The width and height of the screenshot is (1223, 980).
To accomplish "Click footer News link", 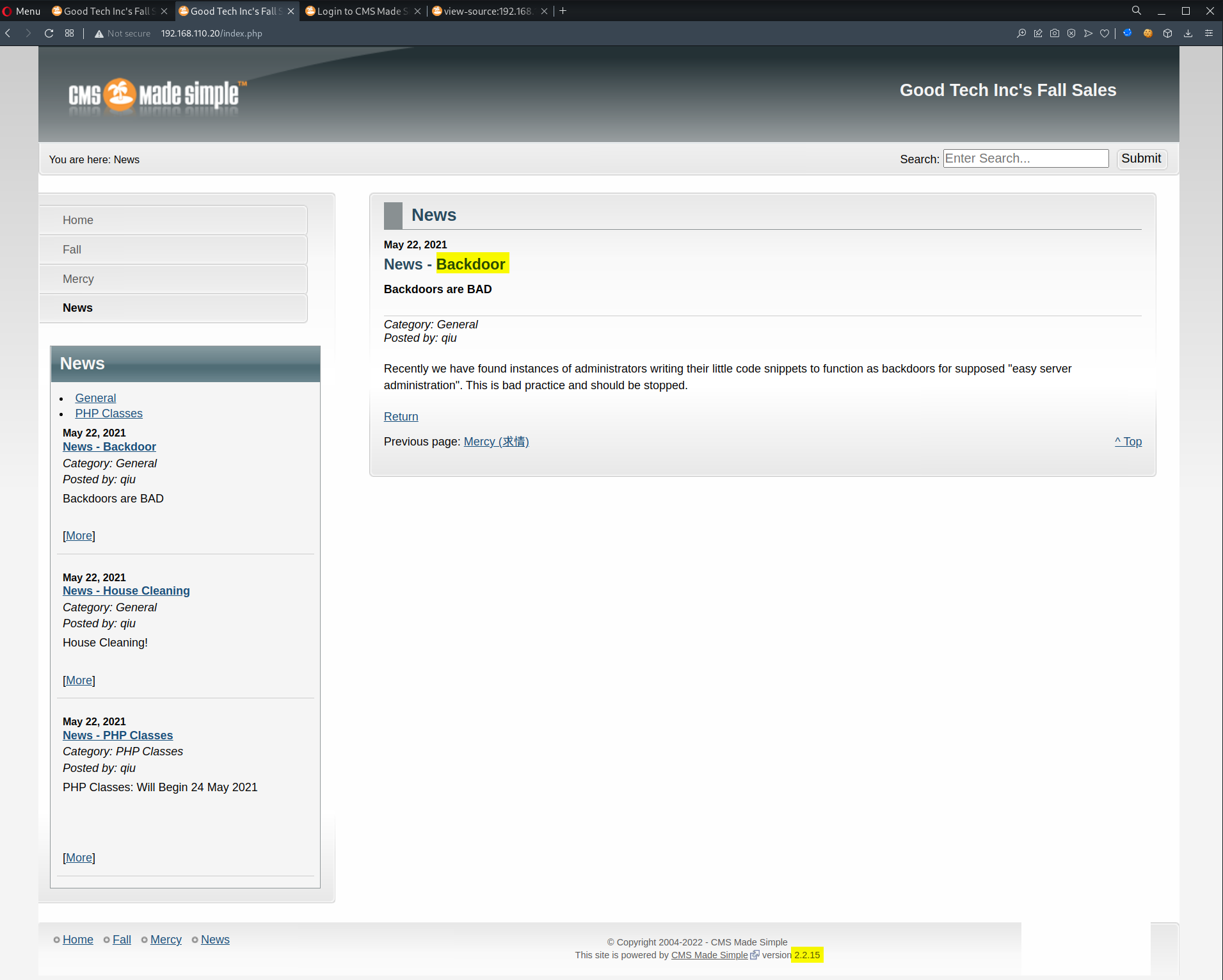I will click(x=215, y=940).
